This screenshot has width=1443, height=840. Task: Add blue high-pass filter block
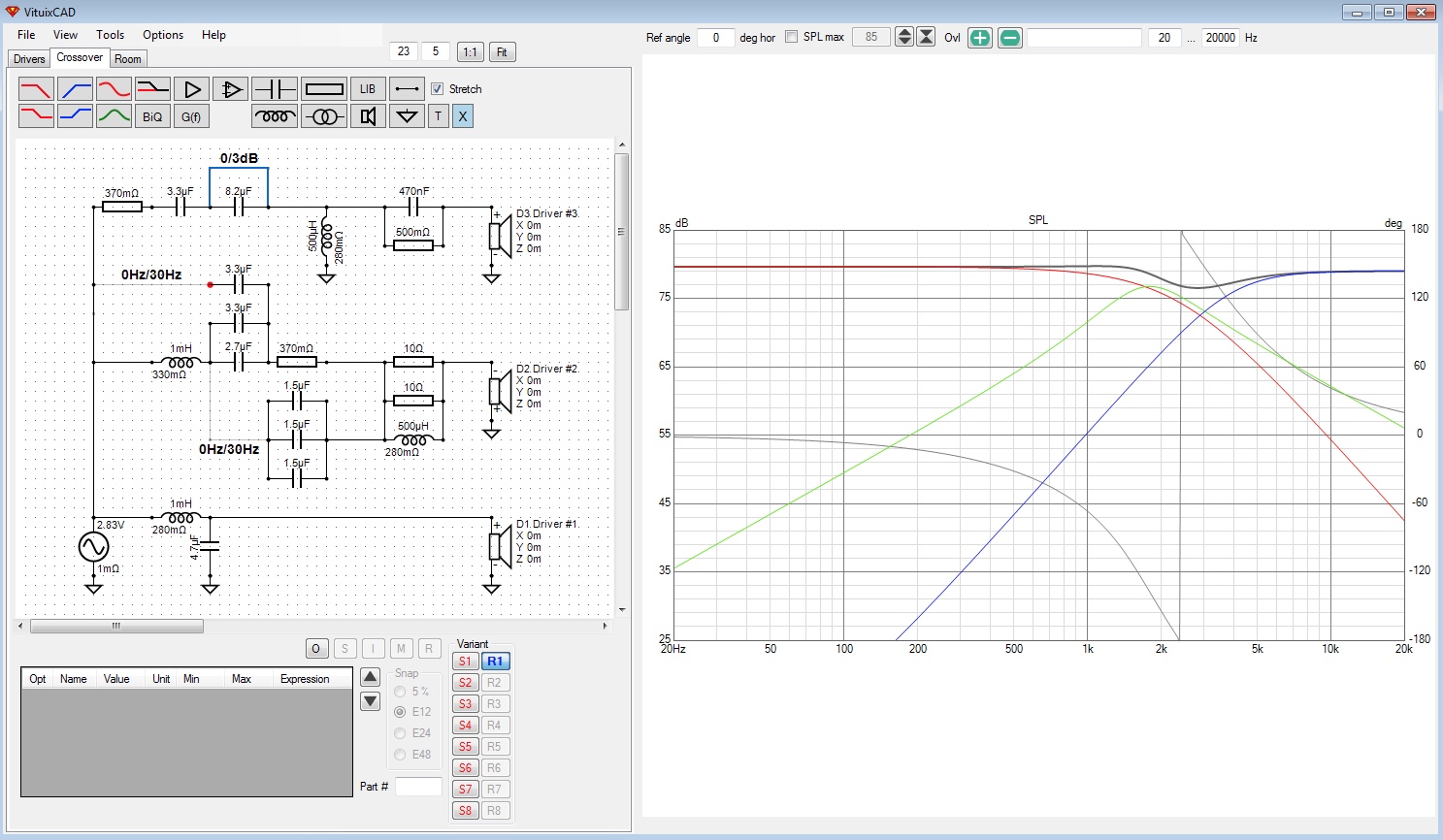75,89
